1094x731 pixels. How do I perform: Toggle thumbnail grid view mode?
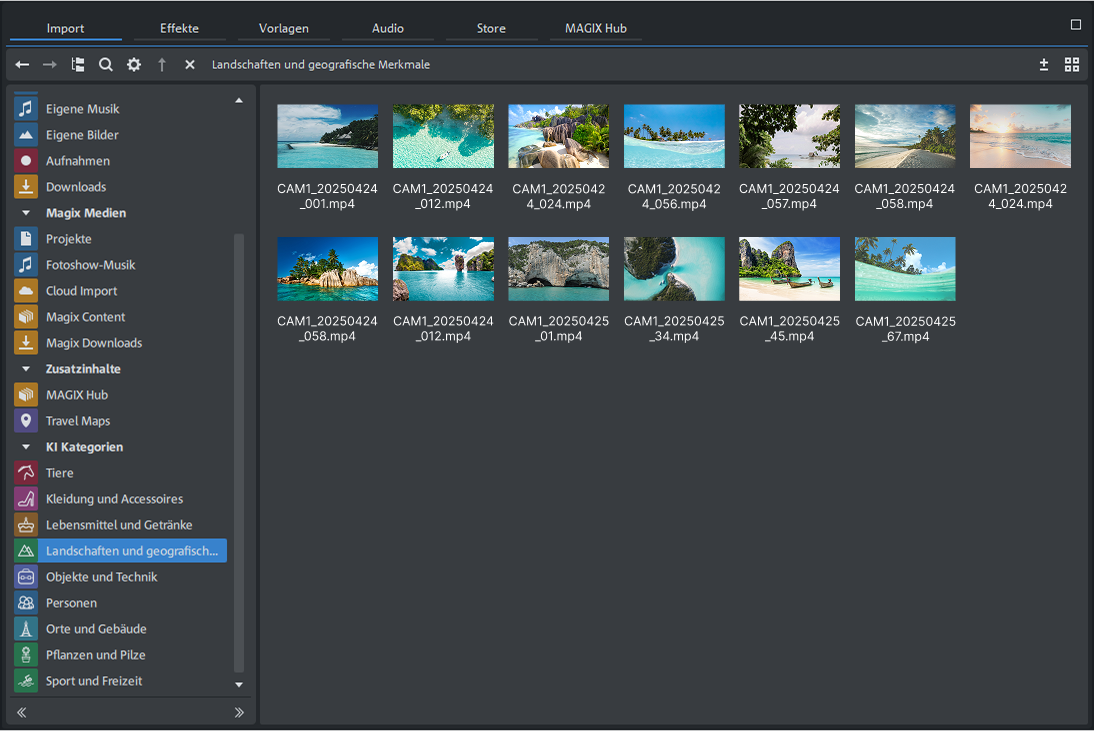(x=1072, y=65)
